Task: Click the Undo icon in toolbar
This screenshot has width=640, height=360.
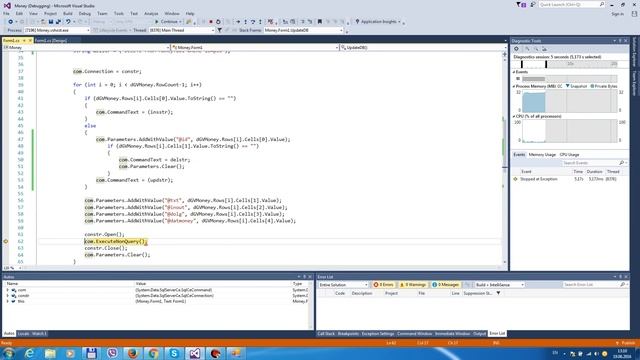Action: point(68,22)
